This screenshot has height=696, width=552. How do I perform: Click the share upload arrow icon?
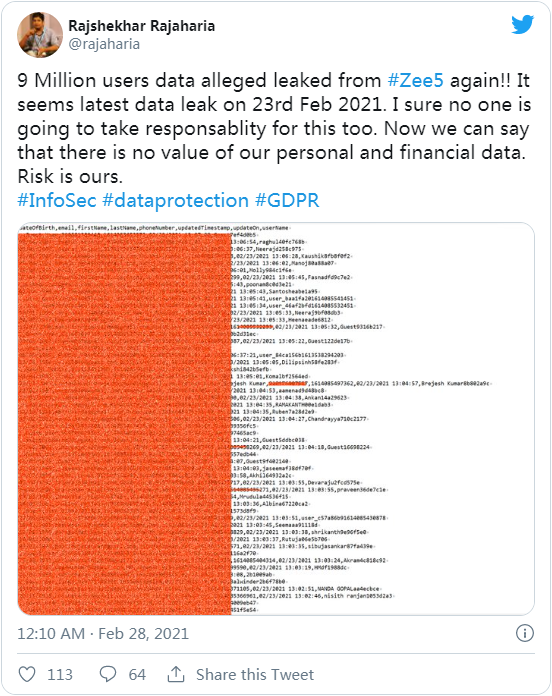[176, 674]
